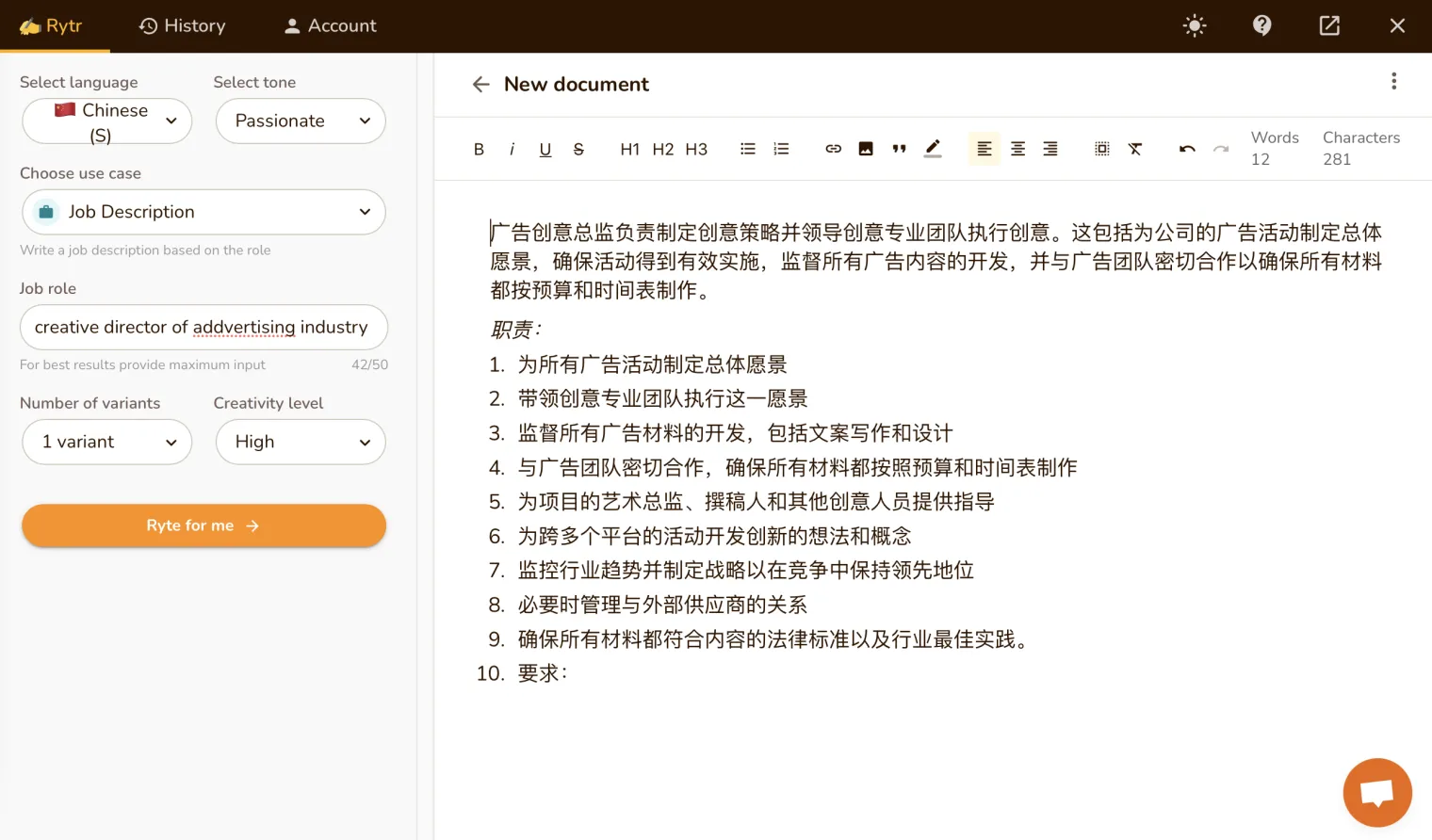The height and width of the screenshot is (840, 1432).
Task: Click list item 5 about 艺术总监
Action: click(756, 502)
